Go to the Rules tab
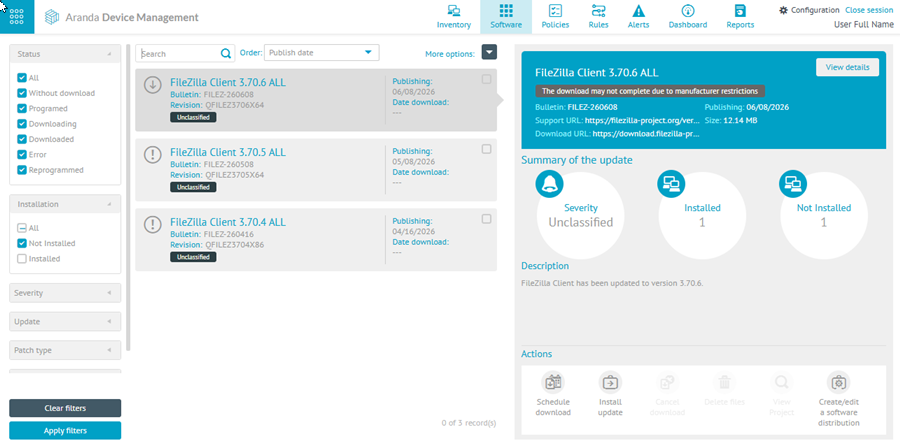The width and height of the screenshot is (900, 445). pos(598,17)
